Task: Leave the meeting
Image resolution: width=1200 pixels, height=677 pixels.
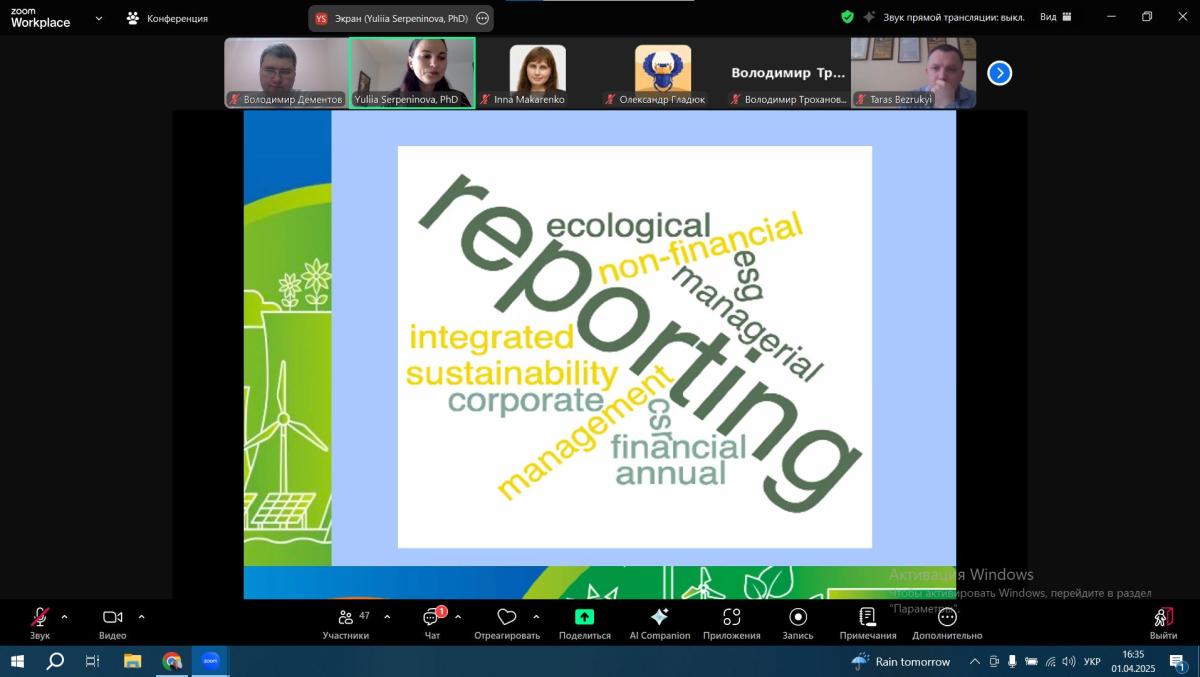Action: [1162, 617]
